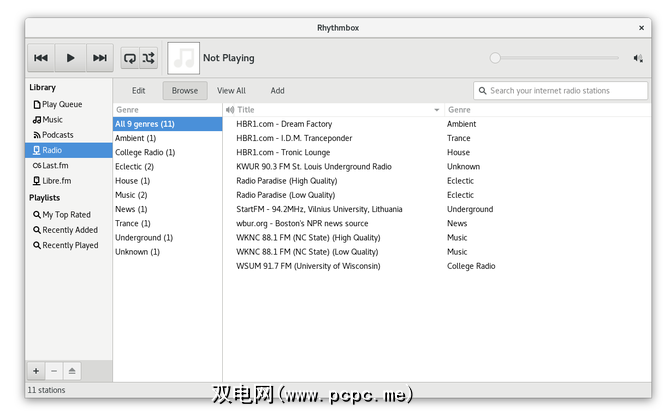Select Radio in the Library sidebar
Screen dimensions: 670x418
click(x=68, y=150)
